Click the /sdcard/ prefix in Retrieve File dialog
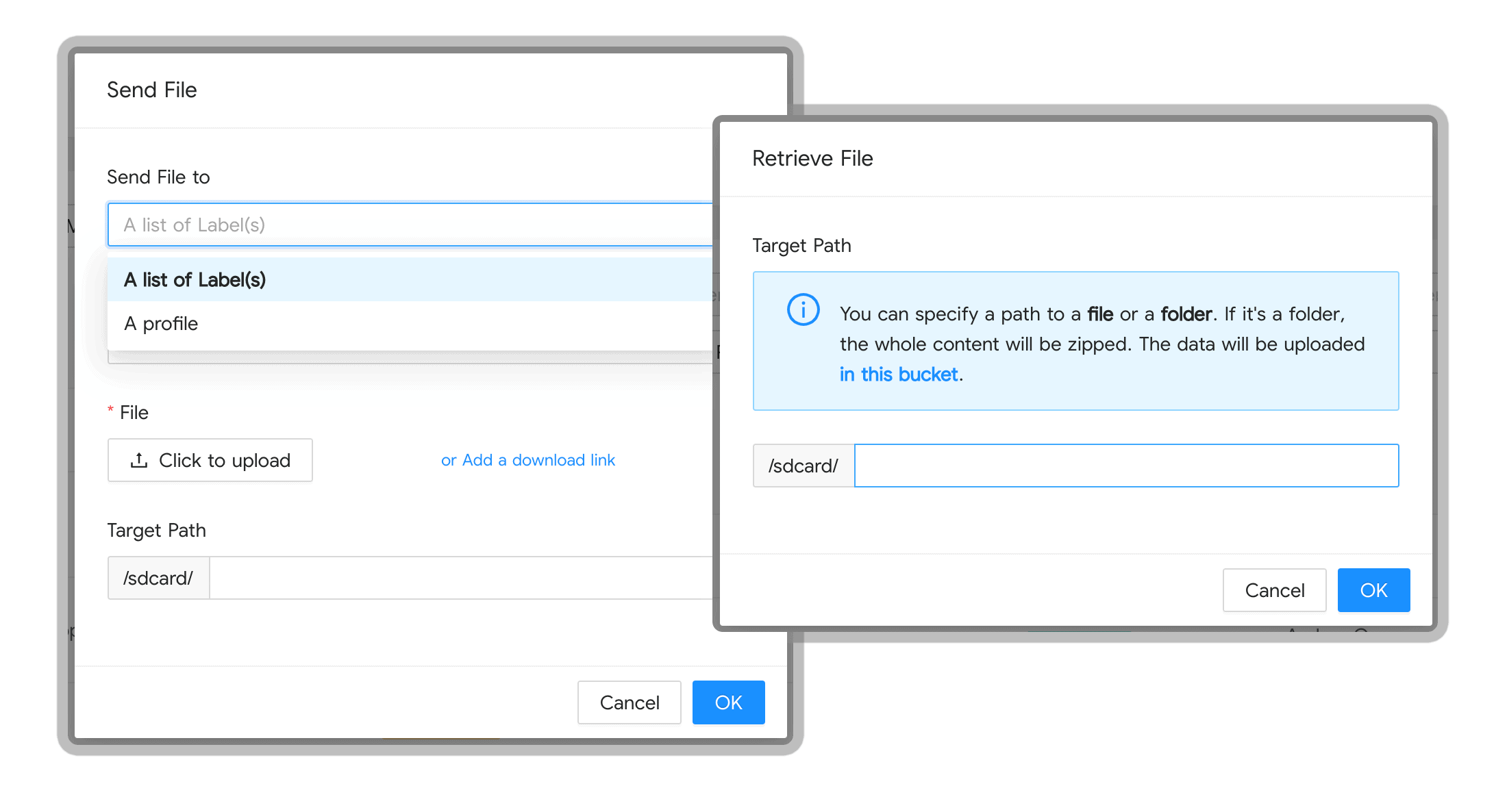The image size is (1507, 812). [803, 466]
